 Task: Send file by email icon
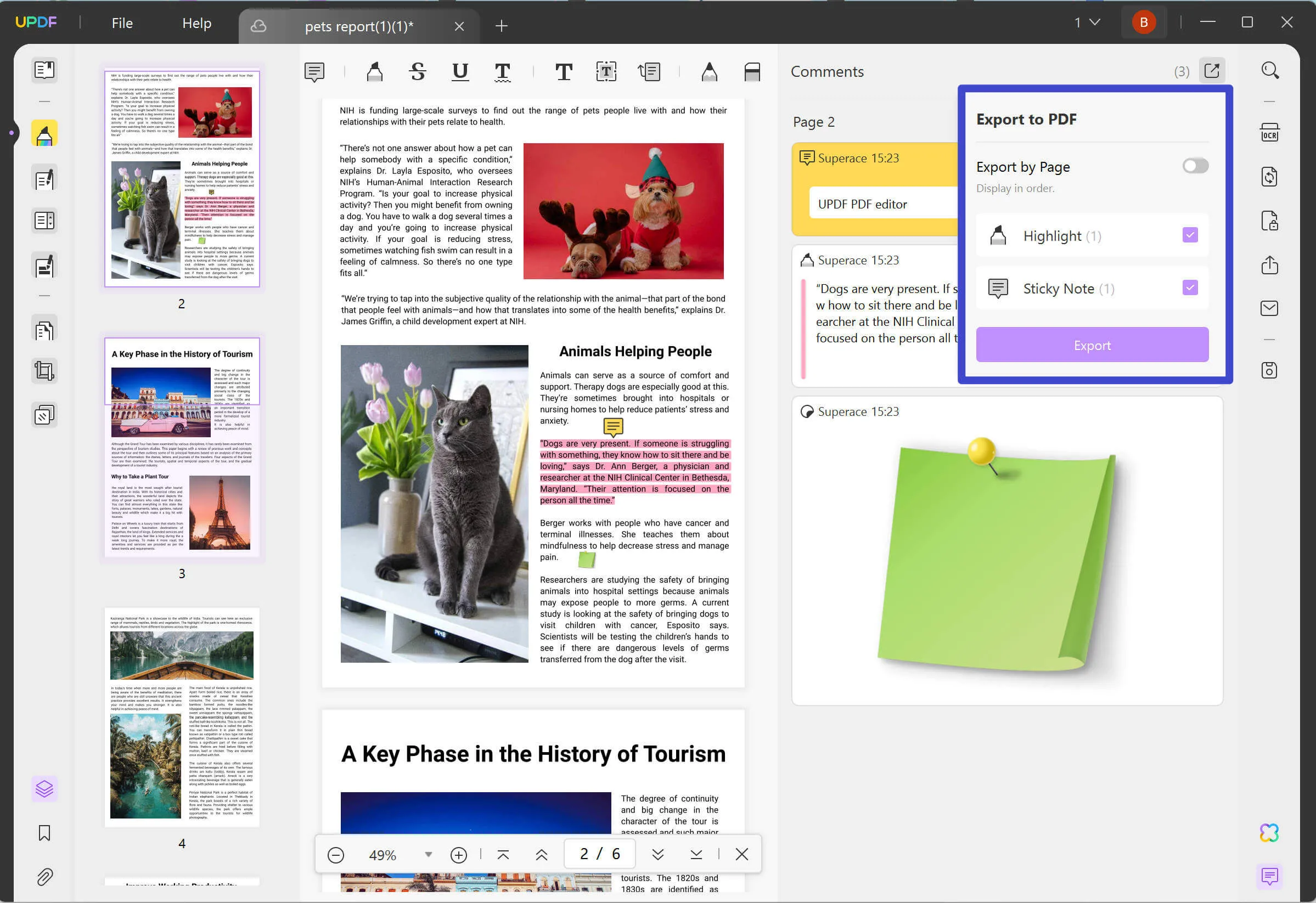pyautogui.click(x=1269, y=308)
